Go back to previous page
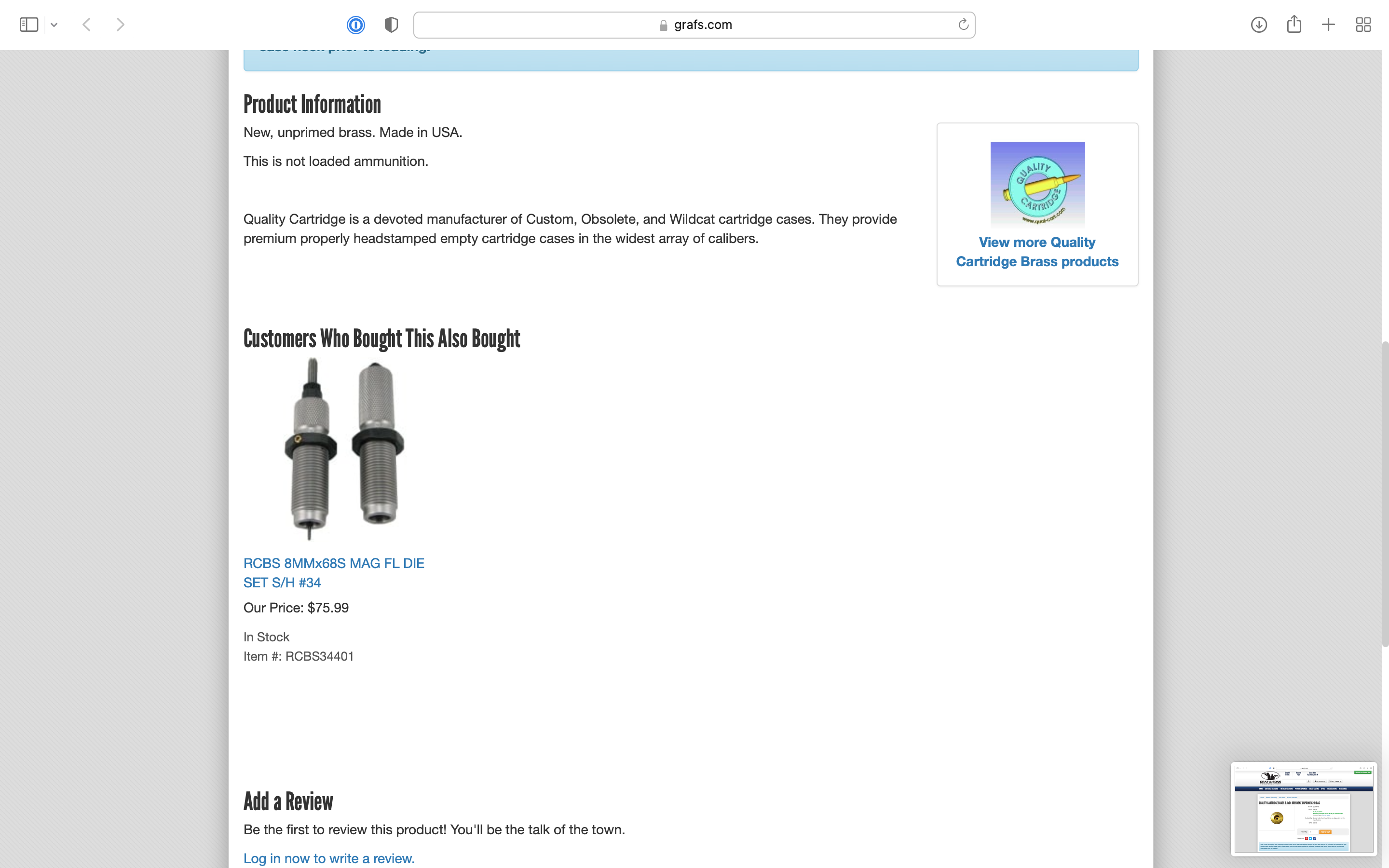Image resolution: width=1389 pixels, height=868 pixels. 87,25
